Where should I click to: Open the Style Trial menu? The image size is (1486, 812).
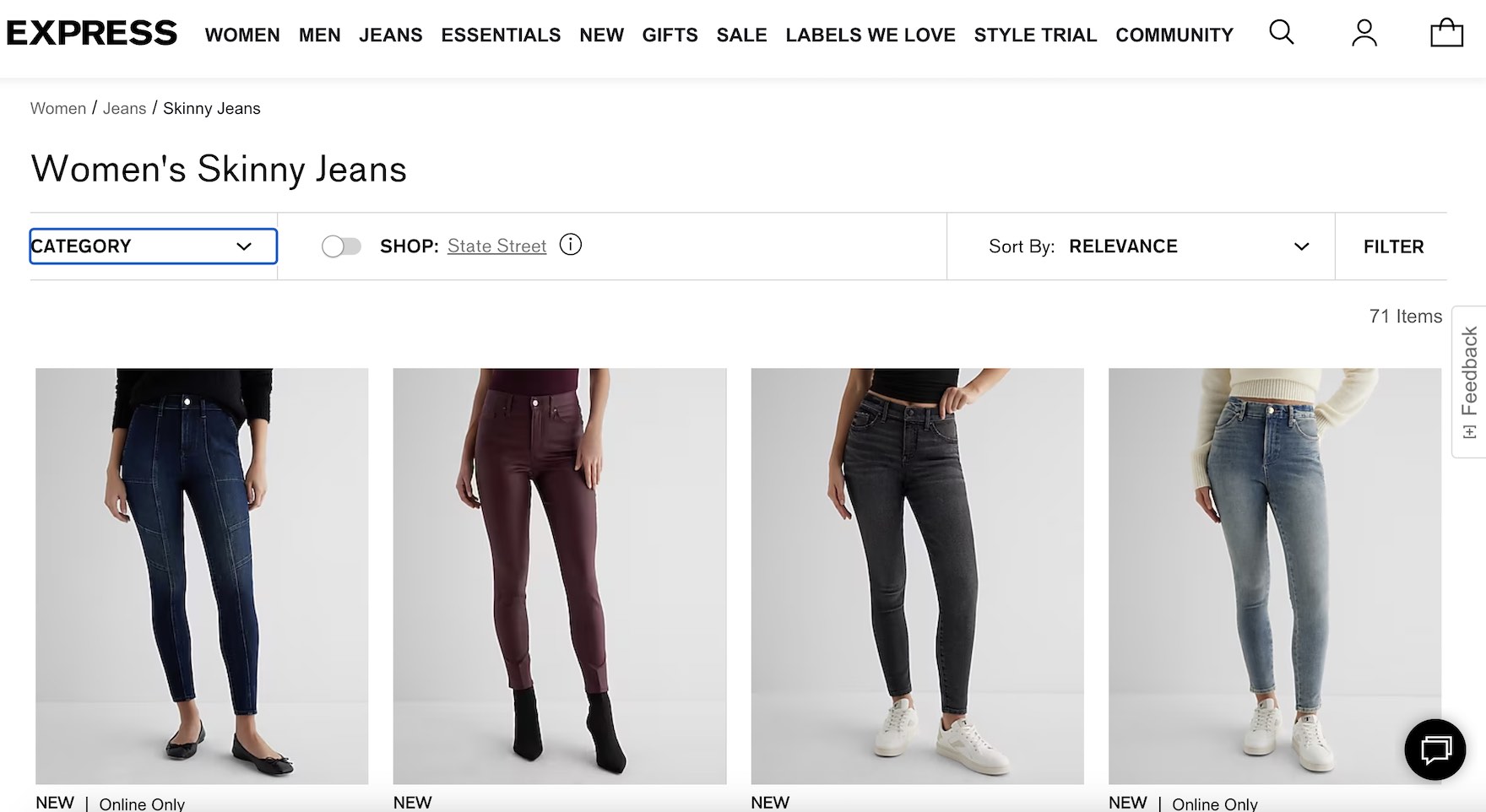click(x=1035, y=35)
